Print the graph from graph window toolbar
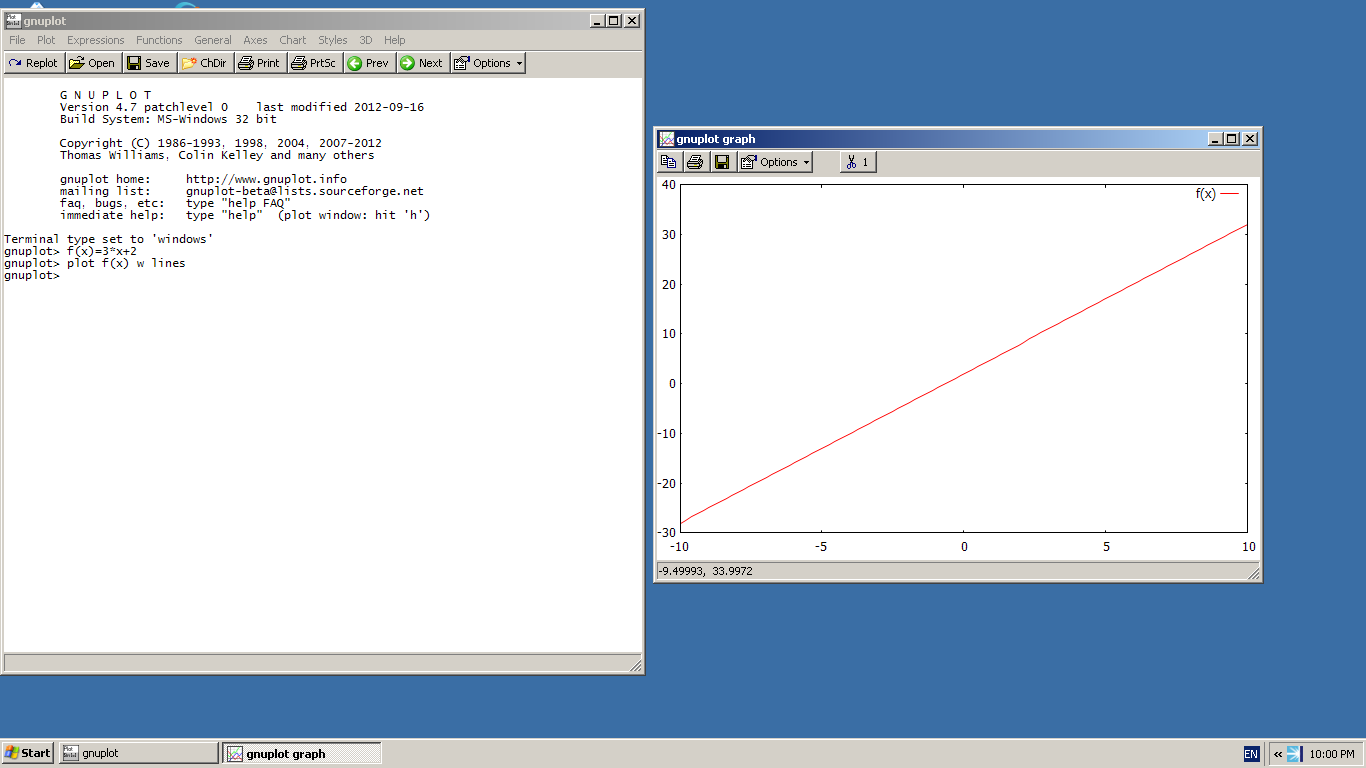1366x768 pixels. click(695, 162)
